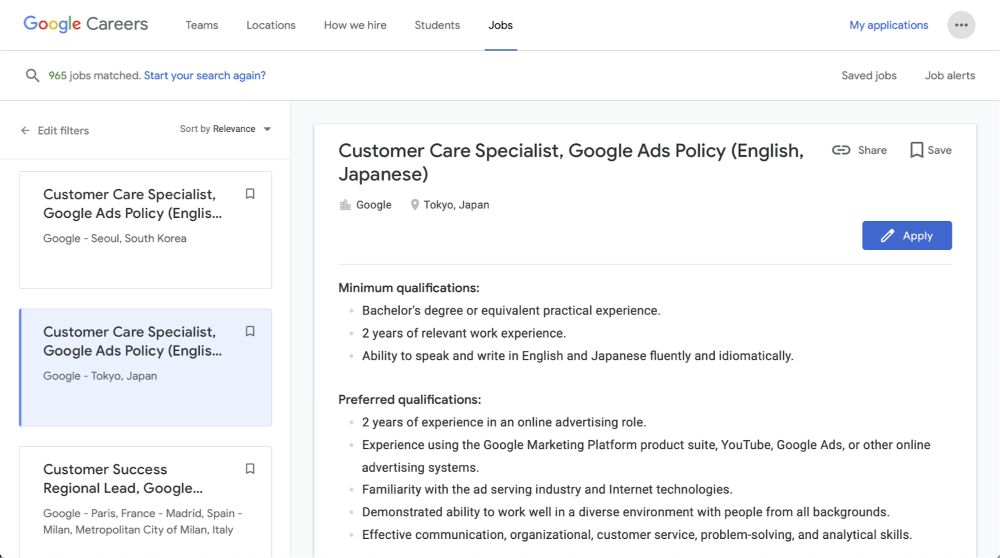Open the Students nav item
The width and height of the screenshot is (1000, 558).
[437, 25]
